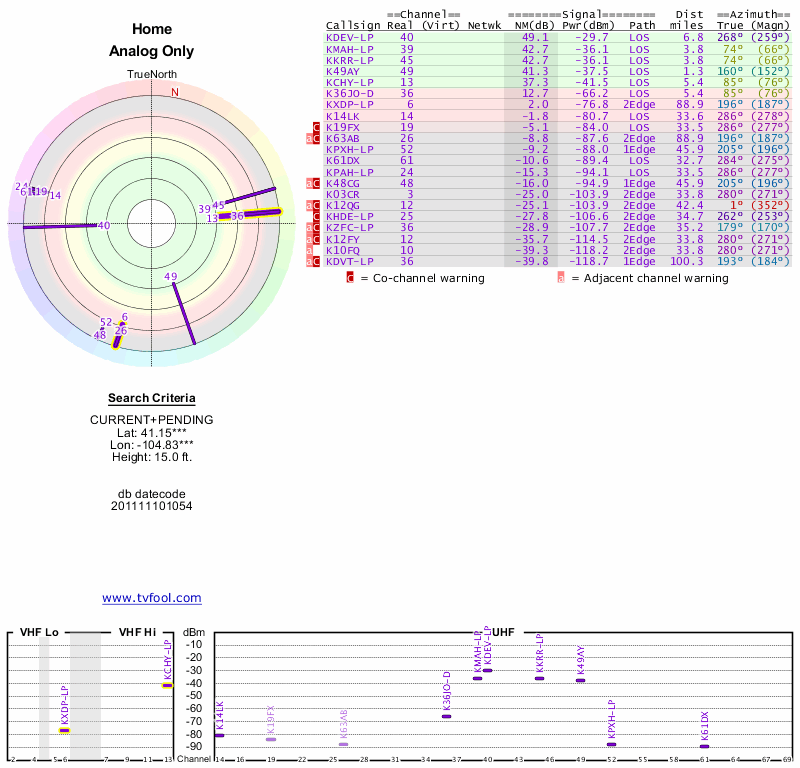Click the KCHY-LP marker in the VHF Hi chart

click(167, 685)
